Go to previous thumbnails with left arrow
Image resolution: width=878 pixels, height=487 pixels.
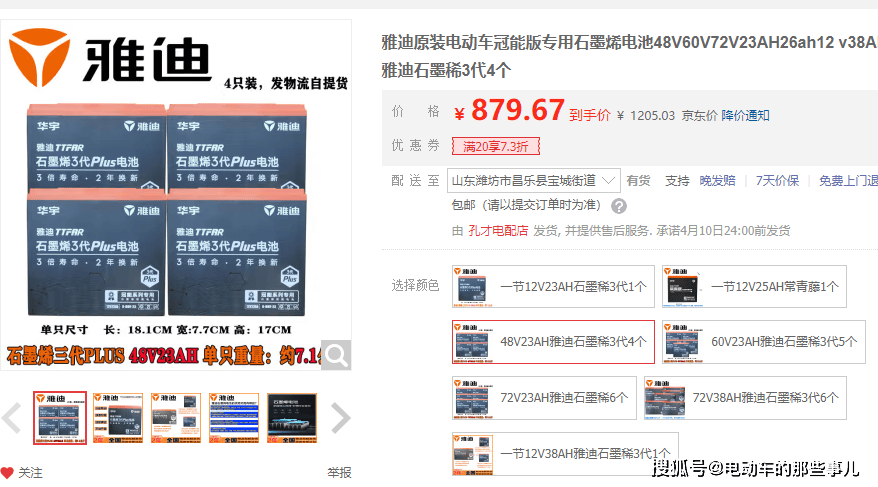coord(12,418)
